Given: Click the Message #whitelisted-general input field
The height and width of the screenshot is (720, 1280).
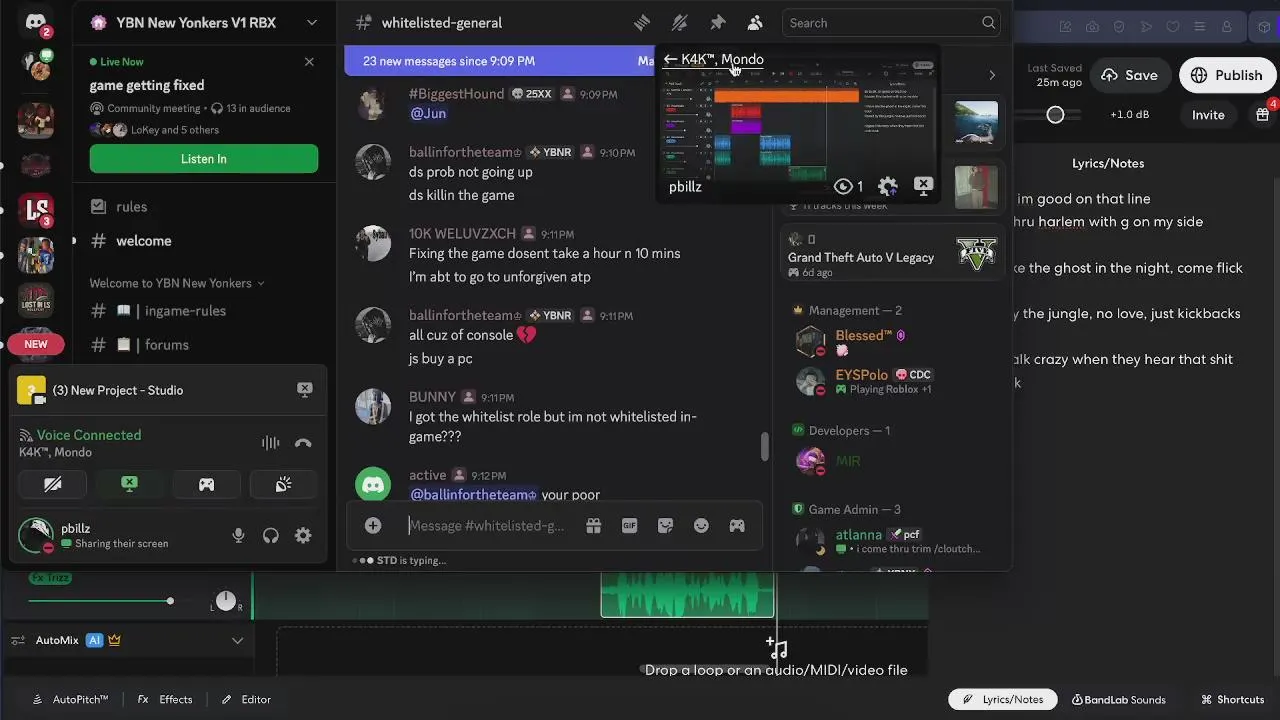Looking at the screenshot, I should [x=486, y=525].
